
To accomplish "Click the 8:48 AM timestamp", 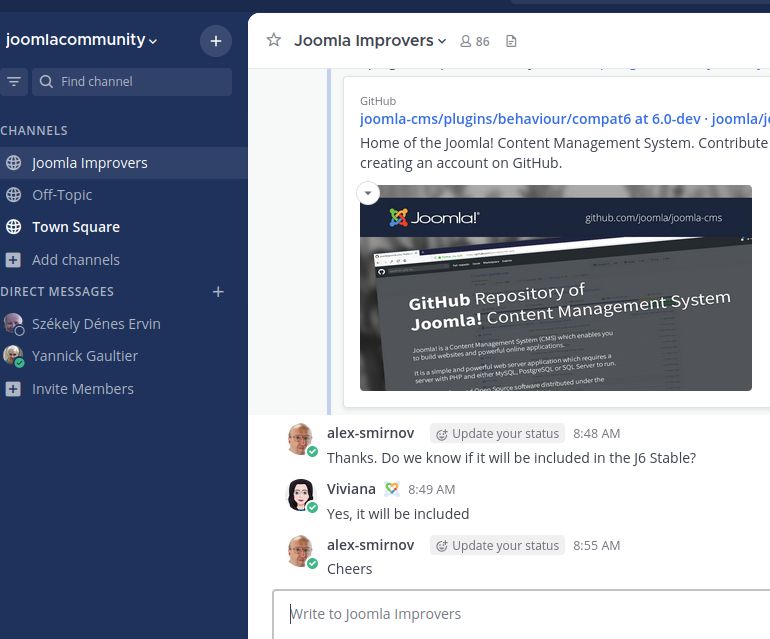I will (x=596, y=434).
